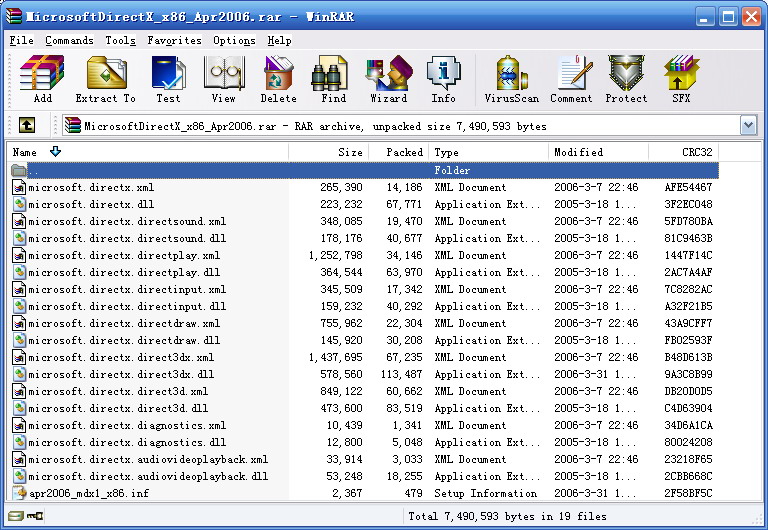The width and height of the screenshot is (768, 530).
Task: Click the microsoft.directx.diagnostics.xml file icon
Action: coord(19,425)
